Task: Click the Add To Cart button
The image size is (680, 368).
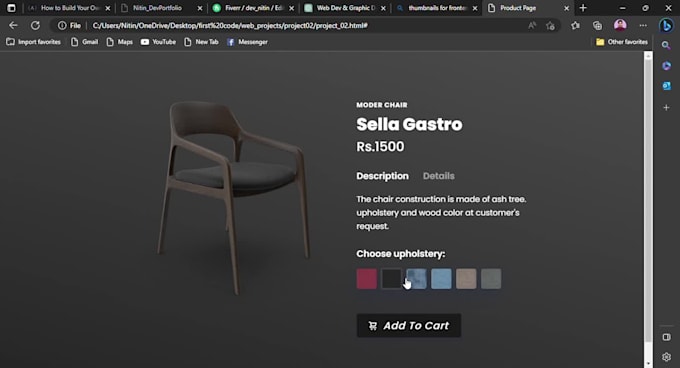Action: (x=409, y=326)
